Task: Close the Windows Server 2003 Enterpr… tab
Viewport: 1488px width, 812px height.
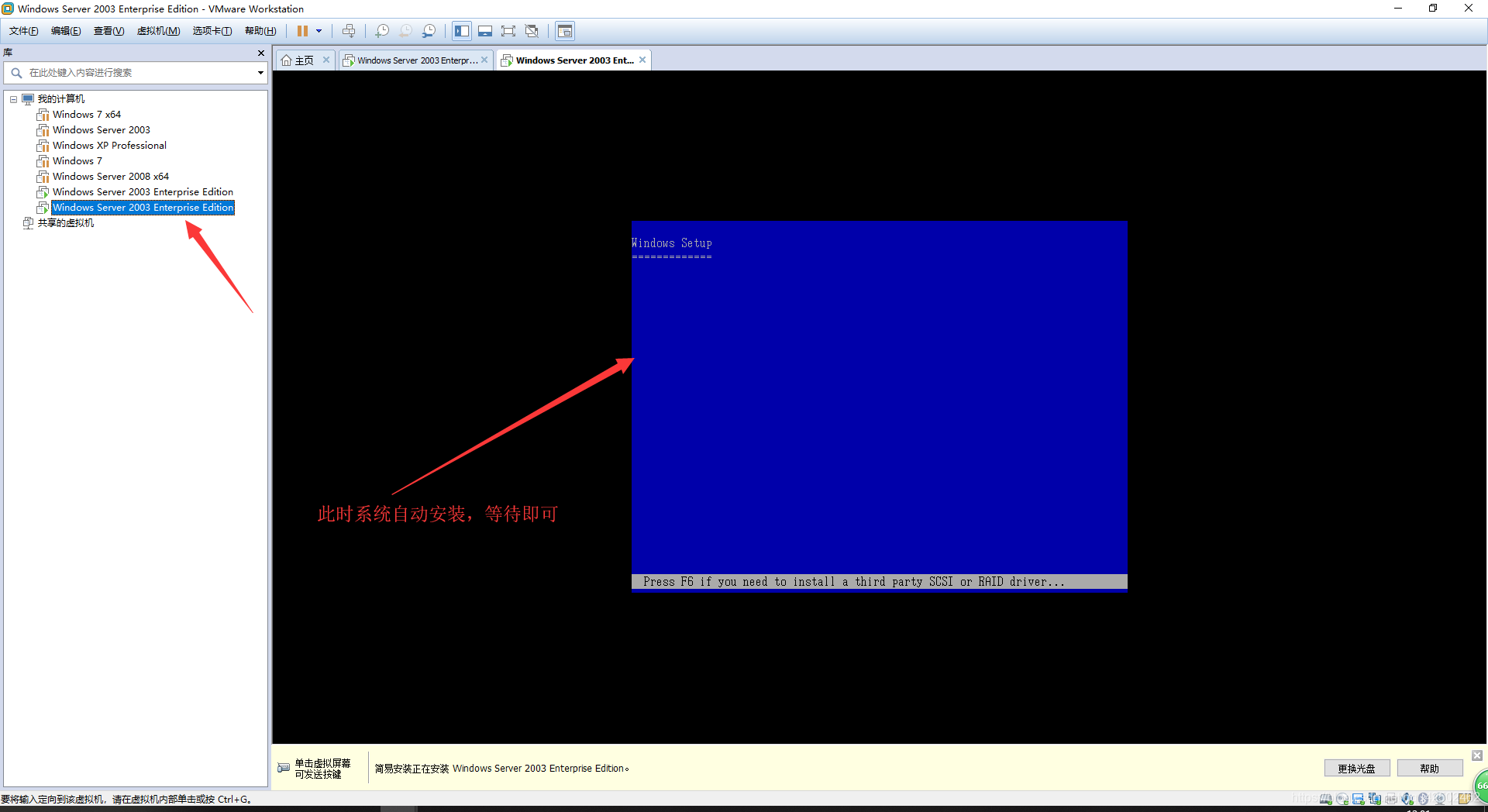Action: click(484, 60)
